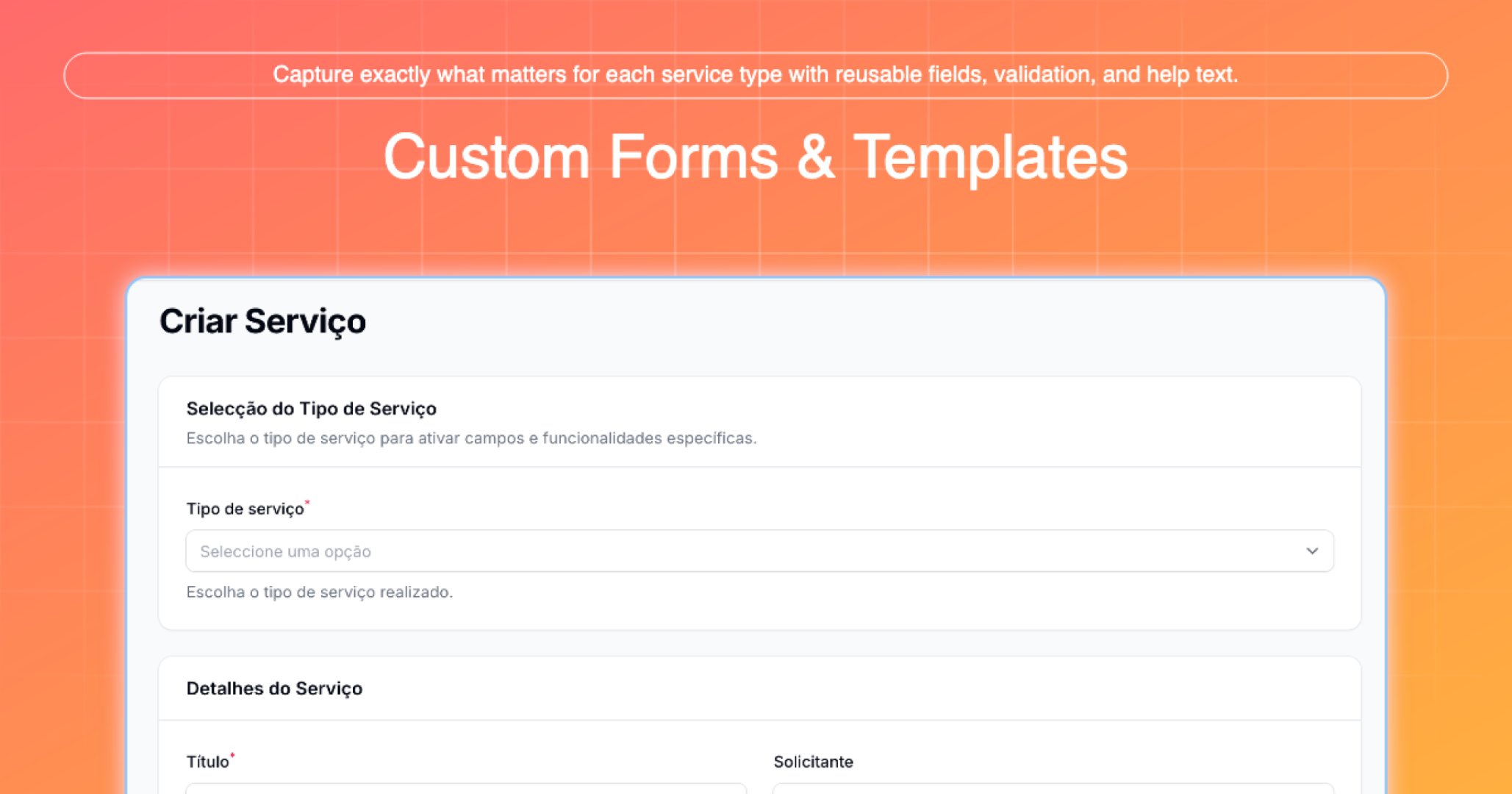The image size is (1512, 794).
Task: Click the Custom Forms & Templates title
Action: pyautogui.click(x=756, y=157)
